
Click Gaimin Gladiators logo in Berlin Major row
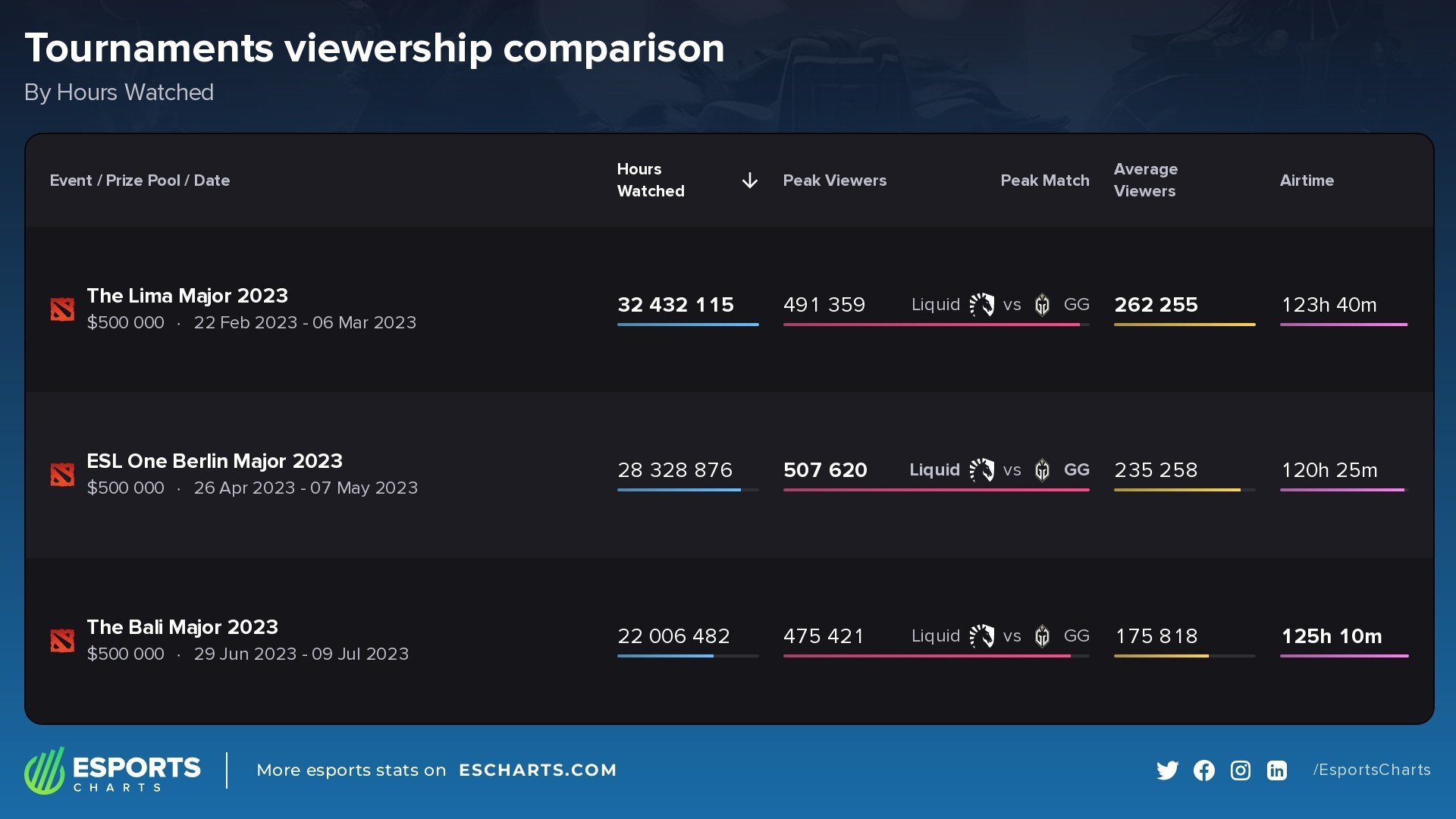(x=1043, y=470)
